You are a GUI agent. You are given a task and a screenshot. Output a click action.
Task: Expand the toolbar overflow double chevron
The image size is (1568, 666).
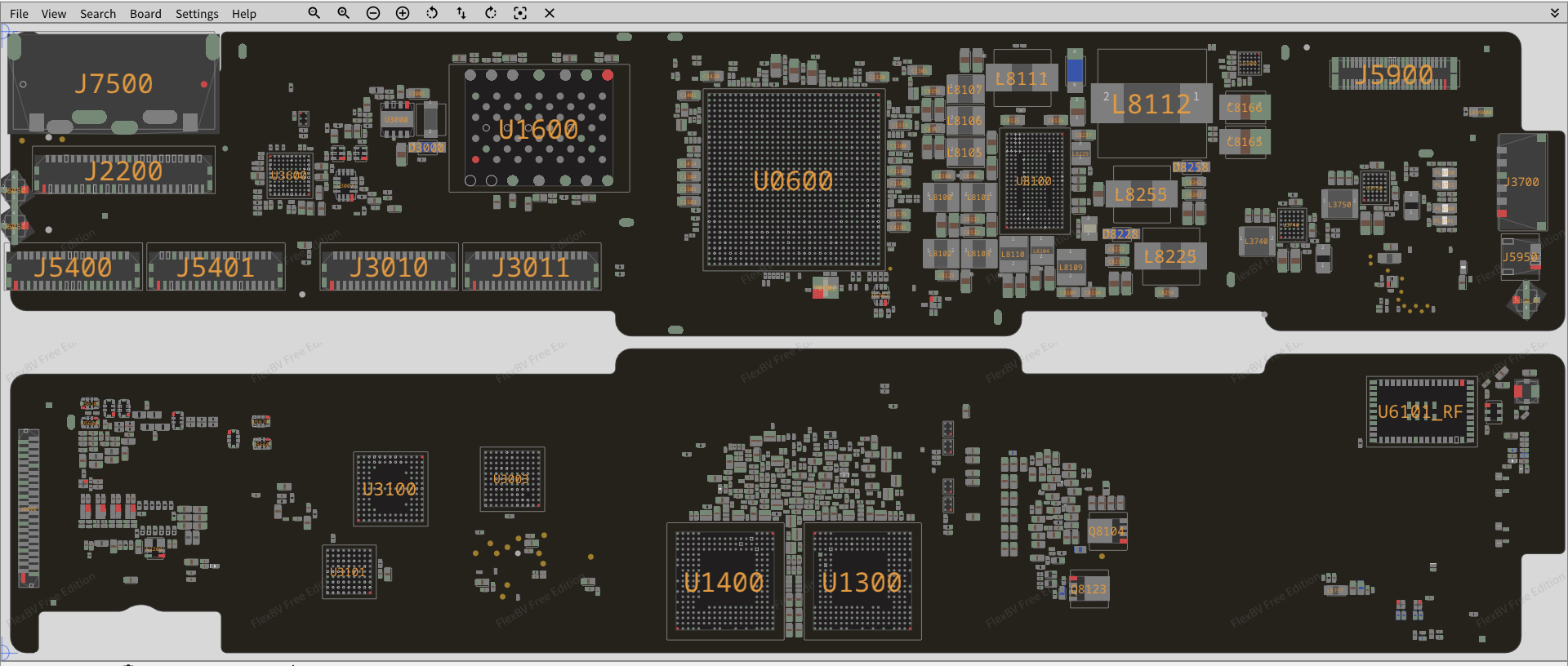point(1555,13)
